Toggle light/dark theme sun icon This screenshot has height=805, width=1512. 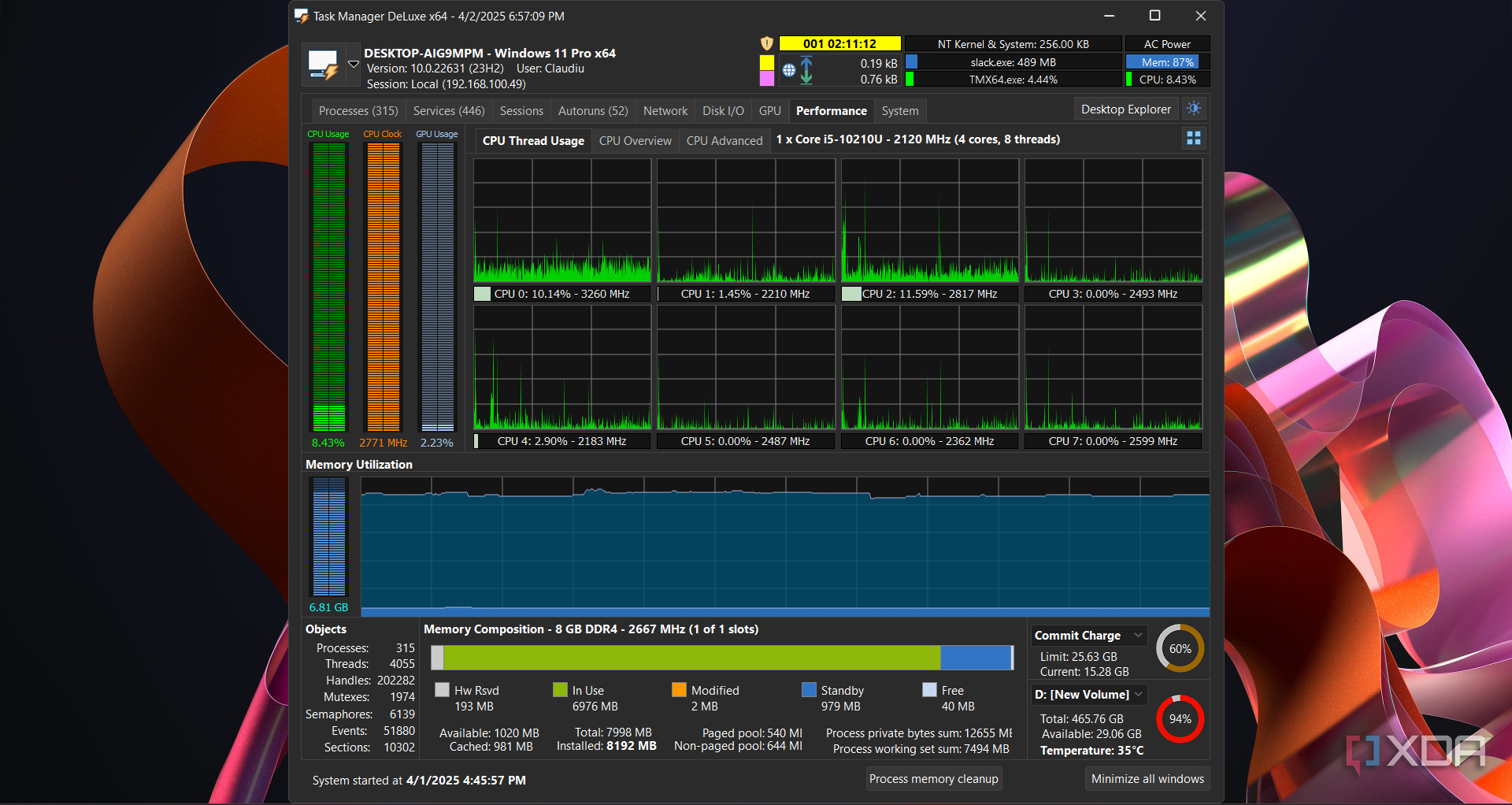click(x=1194, y=109)
